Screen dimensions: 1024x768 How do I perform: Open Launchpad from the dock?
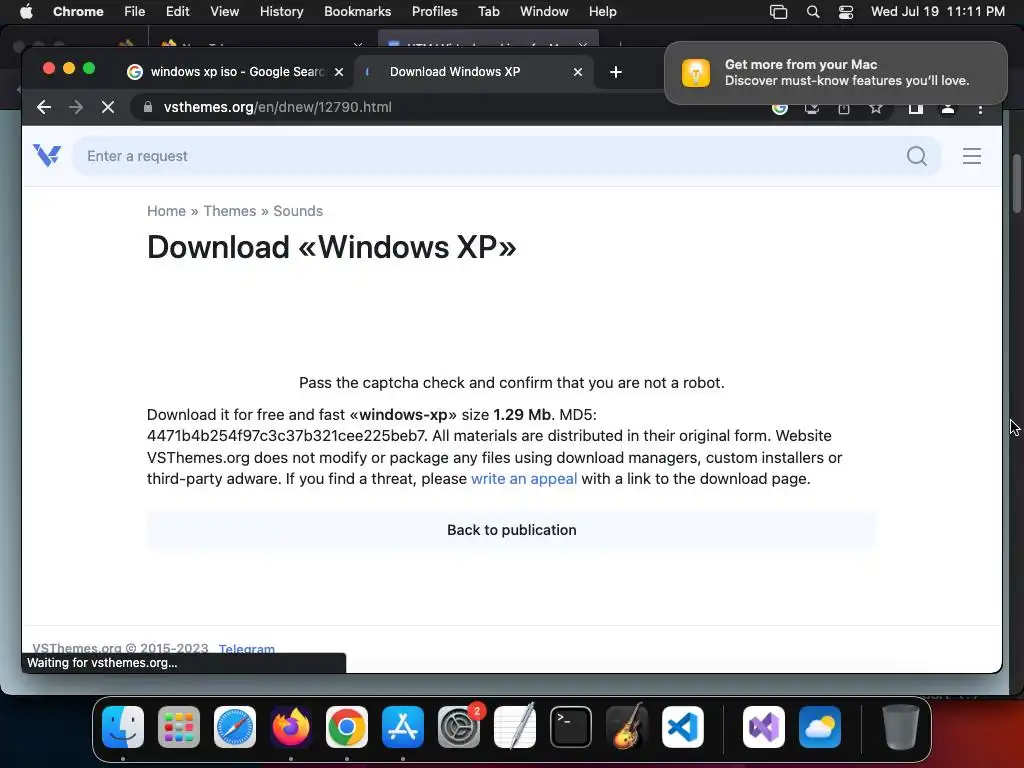coord(179,727)
